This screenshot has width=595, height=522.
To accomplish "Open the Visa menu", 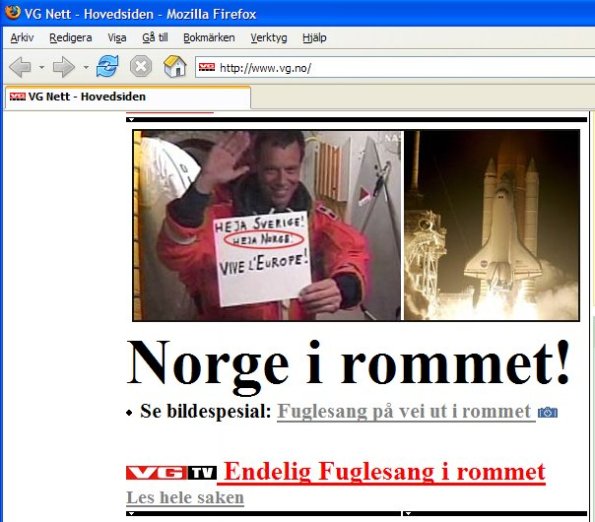I will point(117,38).
